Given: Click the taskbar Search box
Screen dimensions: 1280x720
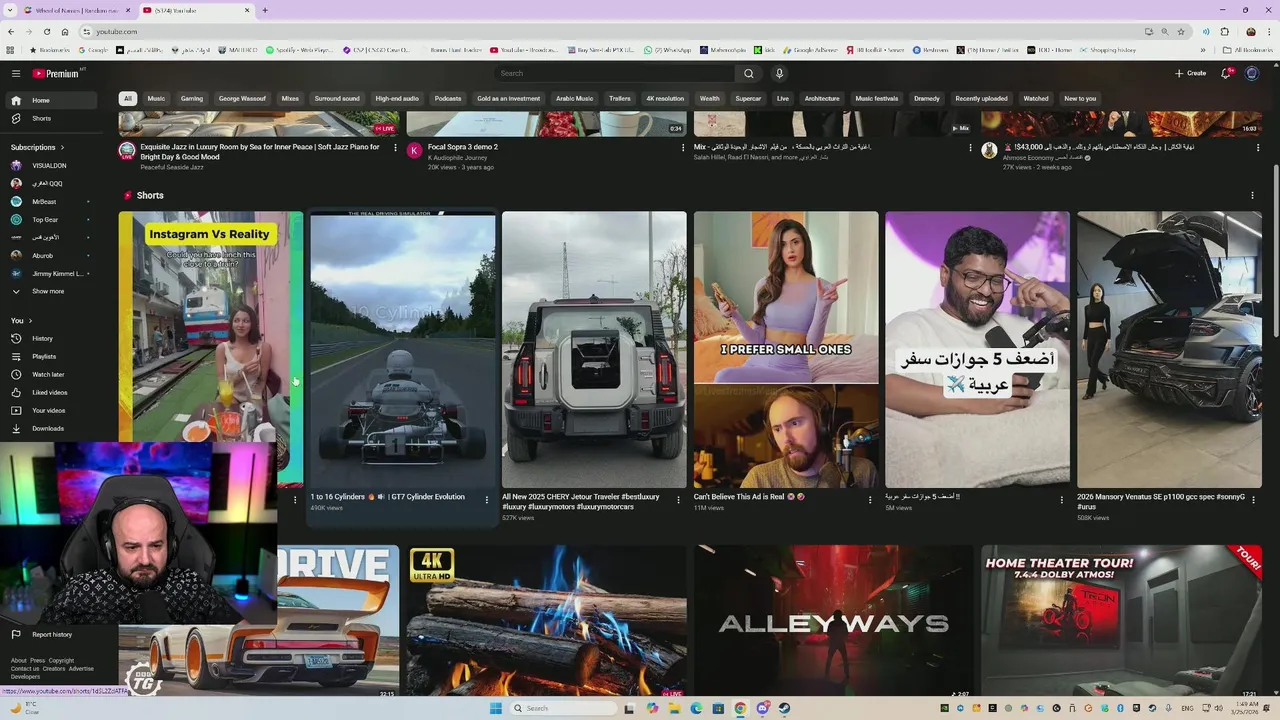Looking at the screenshot, I should [564, 708].
